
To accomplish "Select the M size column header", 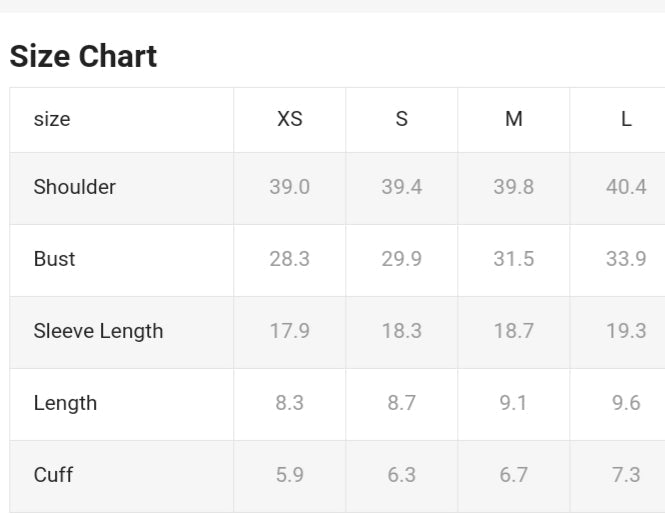I will tap(514, 119).
